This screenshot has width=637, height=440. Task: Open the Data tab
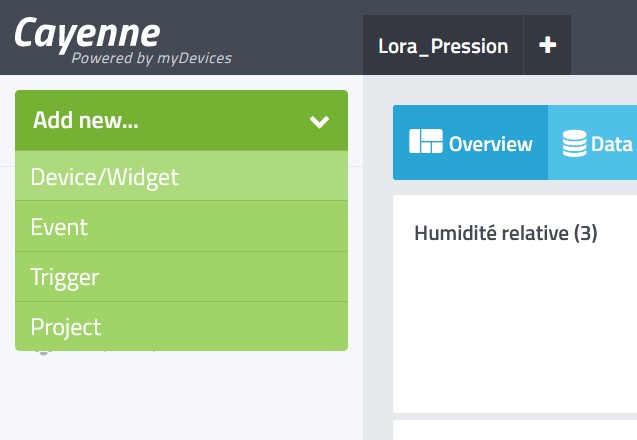[592, 143]
